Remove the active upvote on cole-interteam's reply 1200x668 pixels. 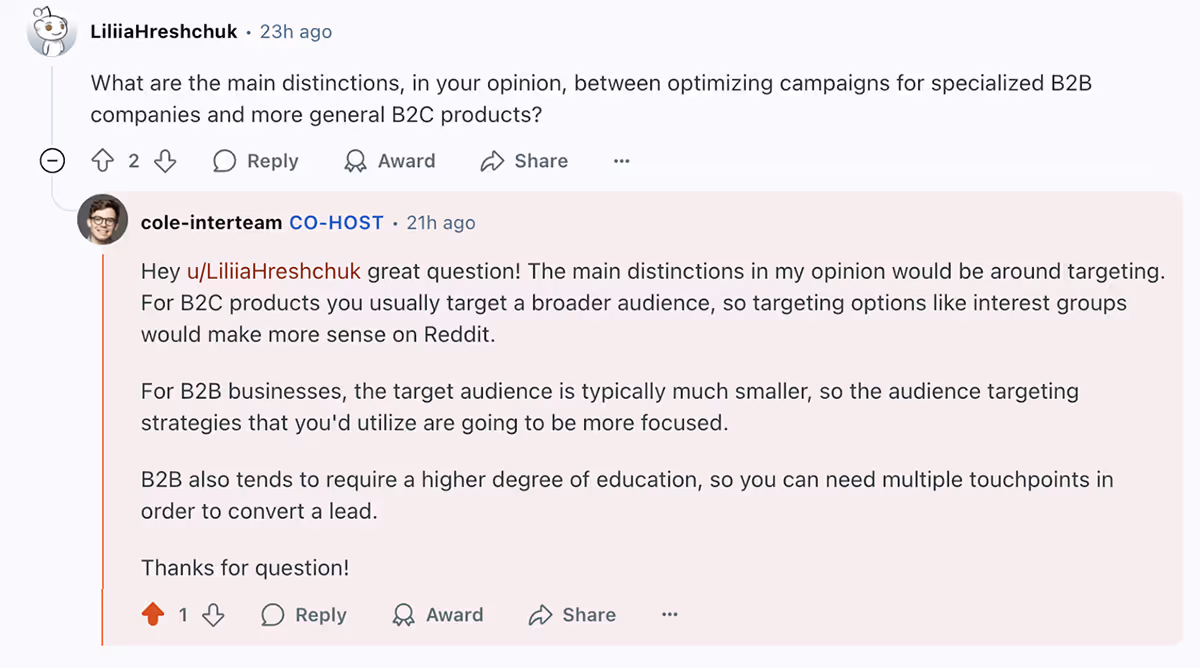(155, 614)
